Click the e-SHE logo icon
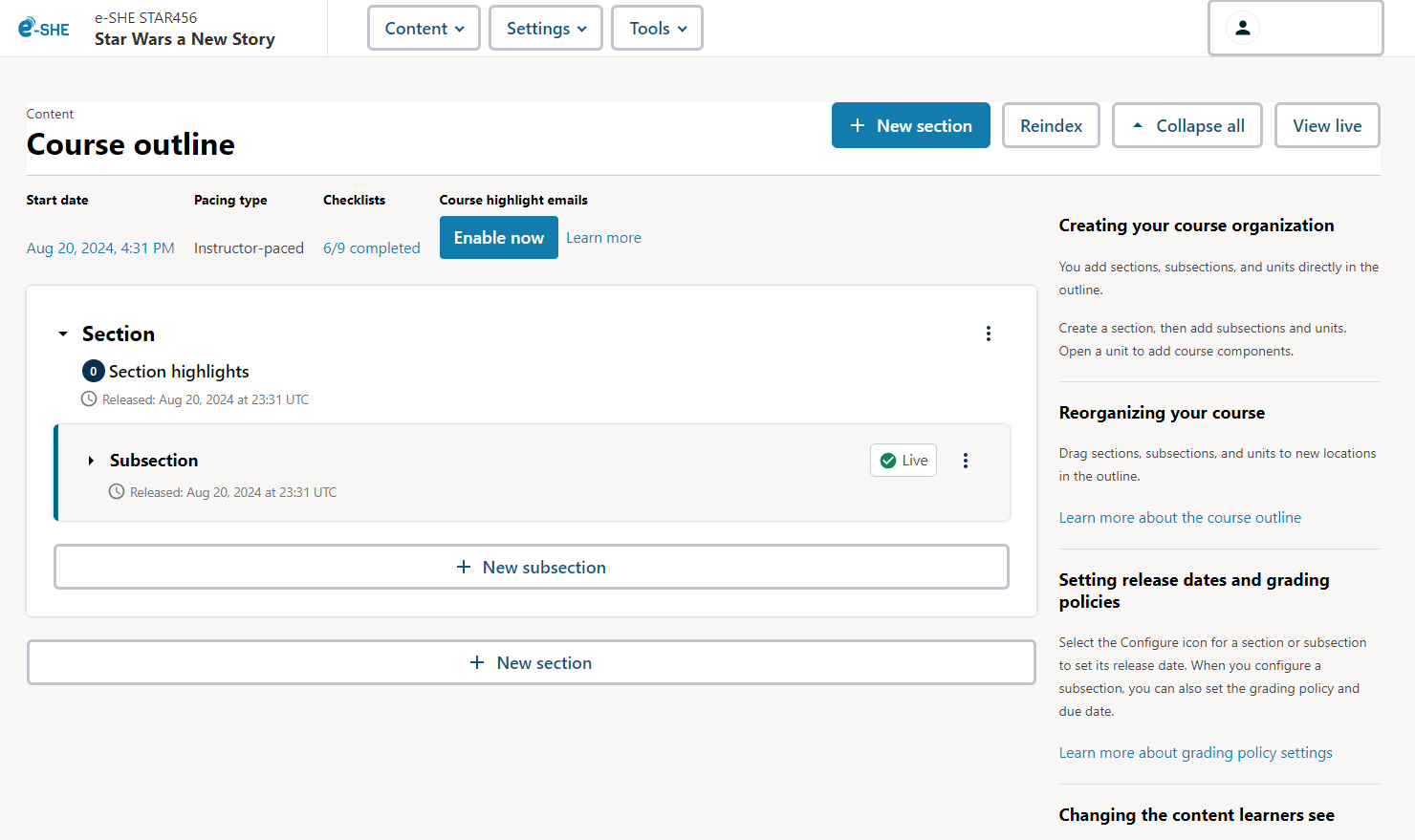The image size is (1415, 840). pyautogui.click(x=44, y=29)
